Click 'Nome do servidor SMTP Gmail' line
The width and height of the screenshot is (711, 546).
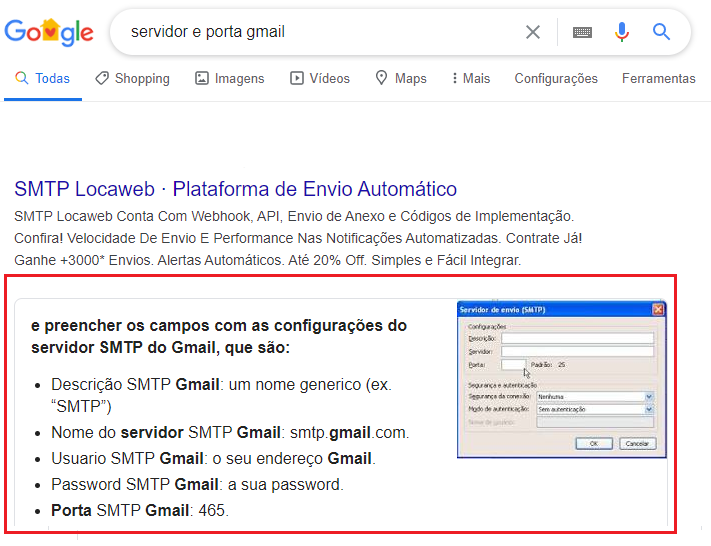(x=230, y=433)
